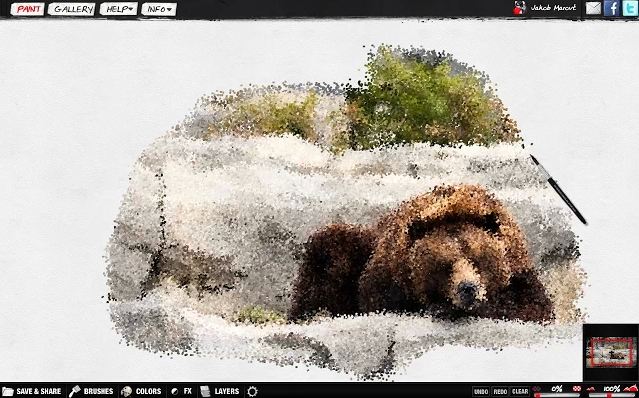Click the Redo button
Screen dimensions: 639x398
[x=500, y=391]
